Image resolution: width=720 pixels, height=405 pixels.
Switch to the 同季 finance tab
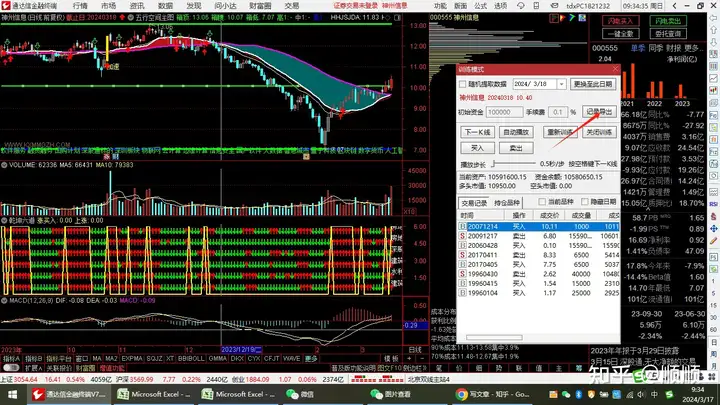coord(656,48)
